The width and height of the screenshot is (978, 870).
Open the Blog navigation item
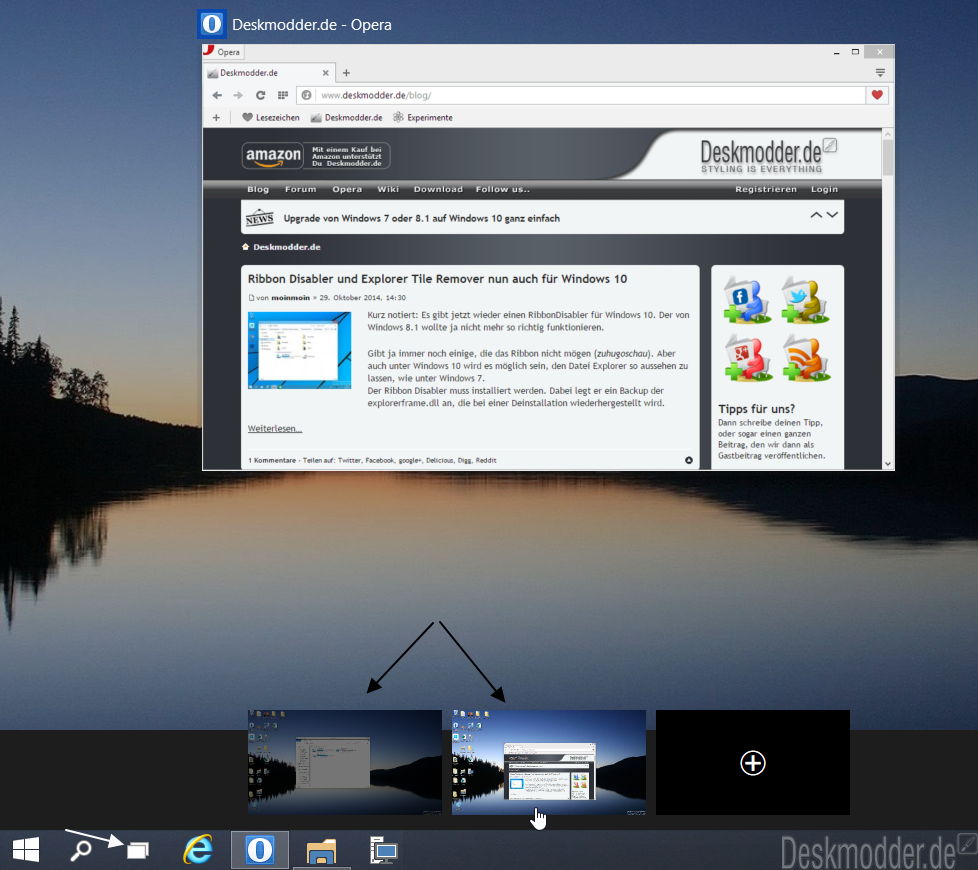pyautogui.click(x=258, y=189)
